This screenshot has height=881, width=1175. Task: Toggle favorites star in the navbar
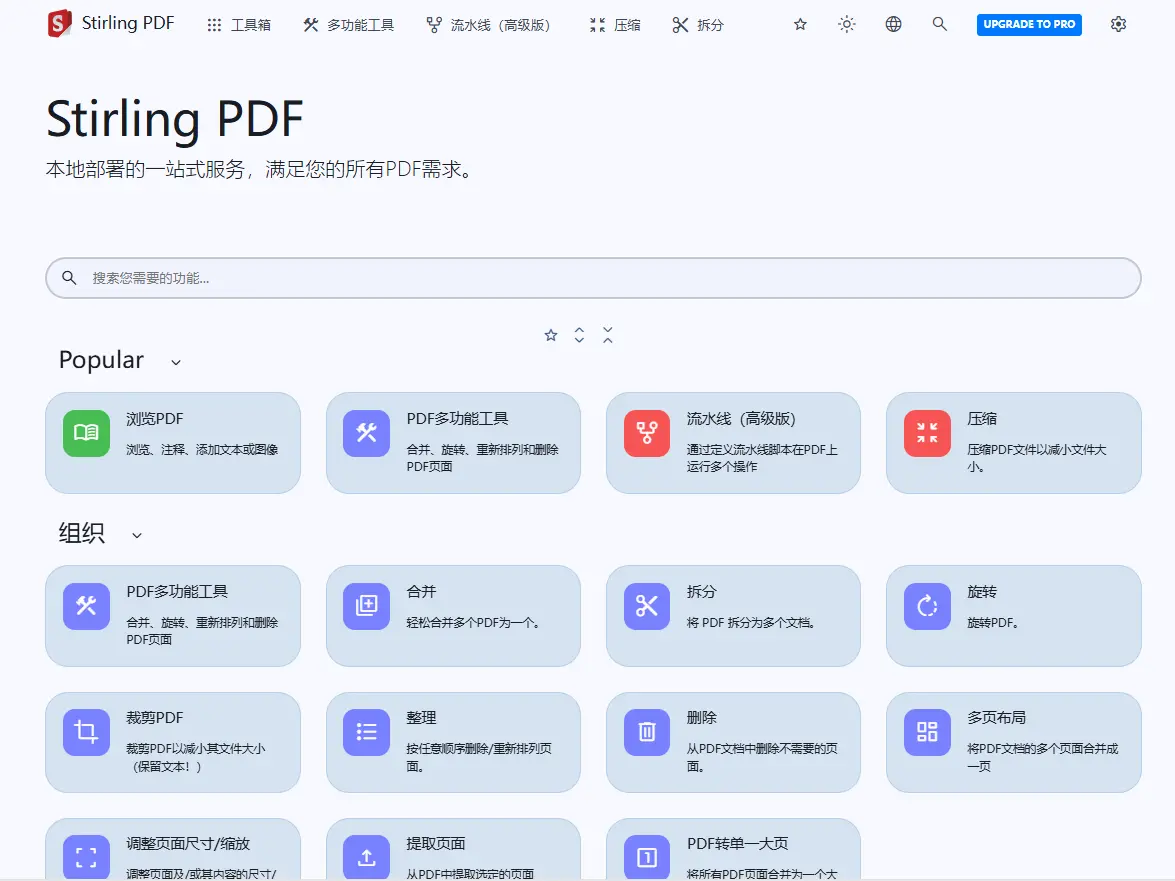tap(800, 24)
